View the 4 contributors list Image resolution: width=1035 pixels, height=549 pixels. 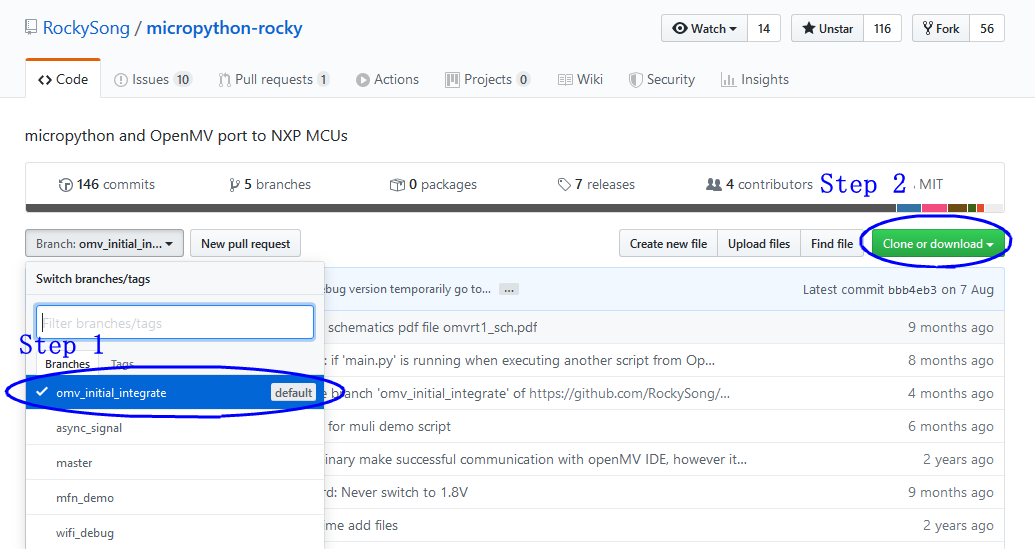[759, 184]
